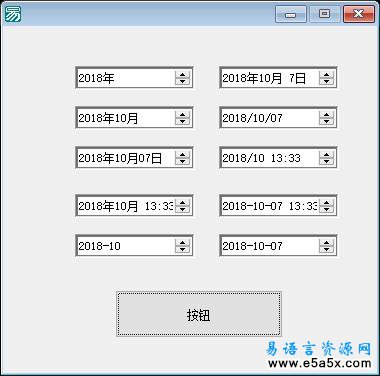
Task: Click the spinner on the 2018年10月07日 field
Action: tap(182, 158)
